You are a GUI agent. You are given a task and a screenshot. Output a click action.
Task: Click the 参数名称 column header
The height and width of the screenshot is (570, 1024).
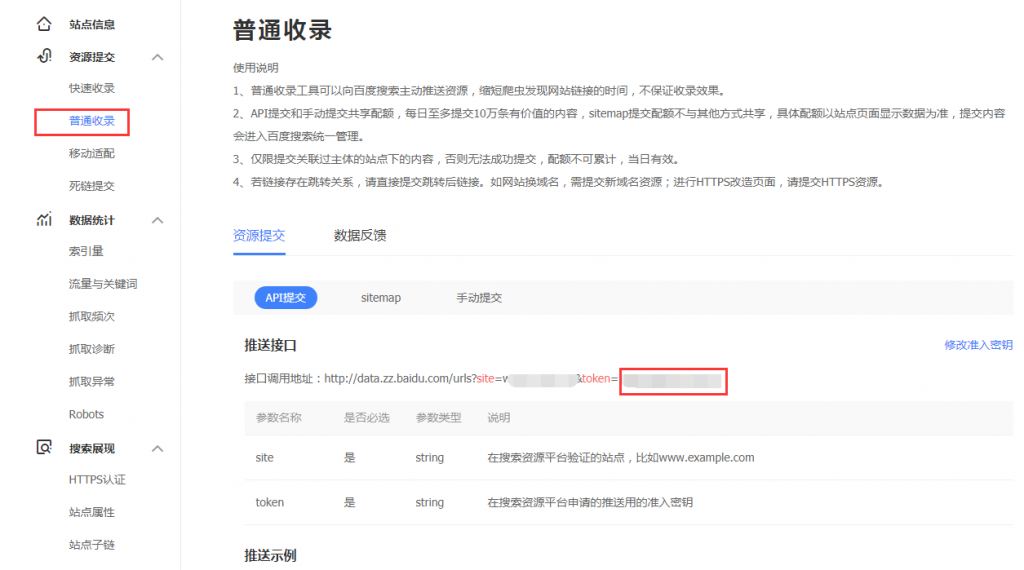[279, 418]
